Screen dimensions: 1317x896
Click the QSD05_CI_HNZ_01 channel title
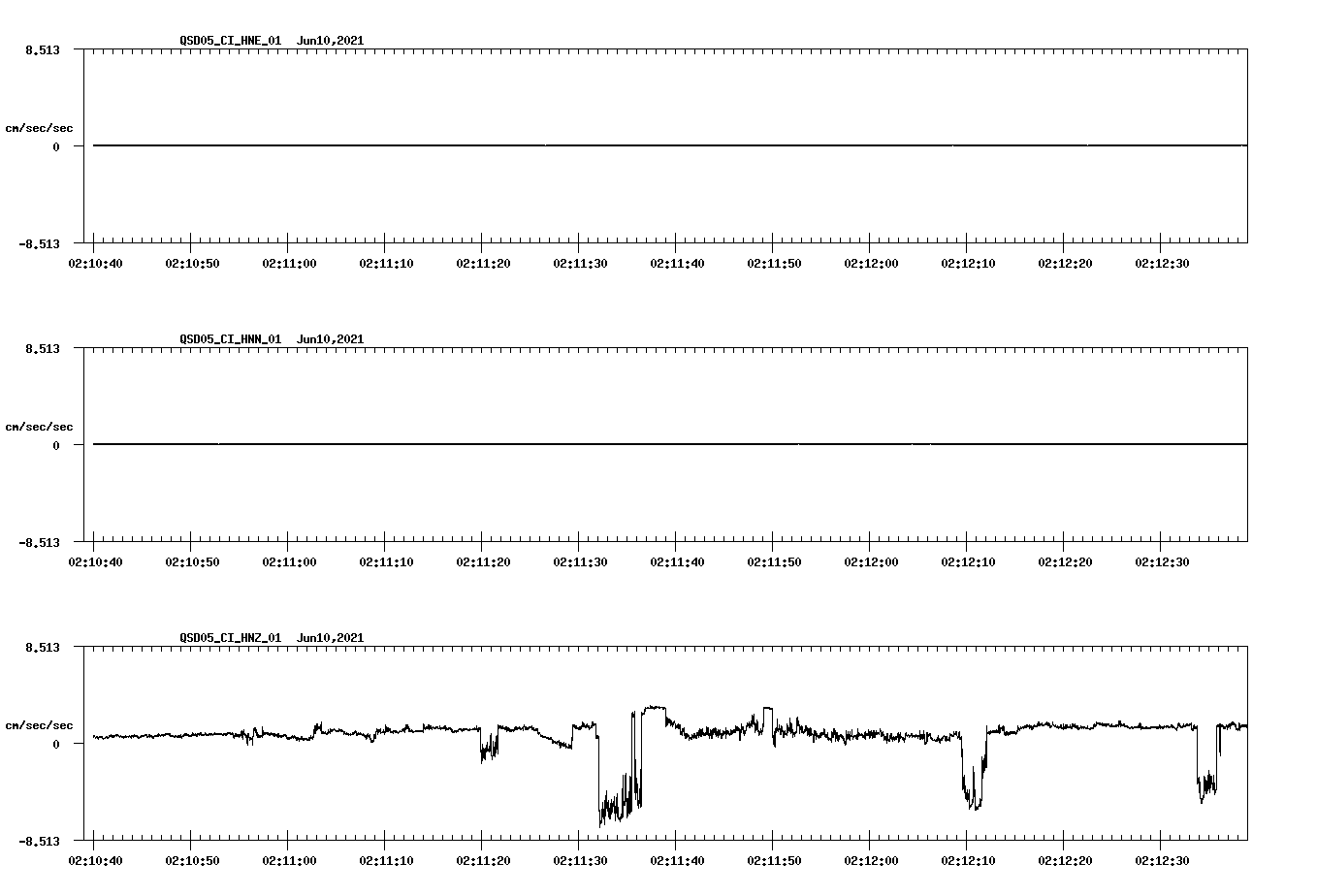point(231,638)
